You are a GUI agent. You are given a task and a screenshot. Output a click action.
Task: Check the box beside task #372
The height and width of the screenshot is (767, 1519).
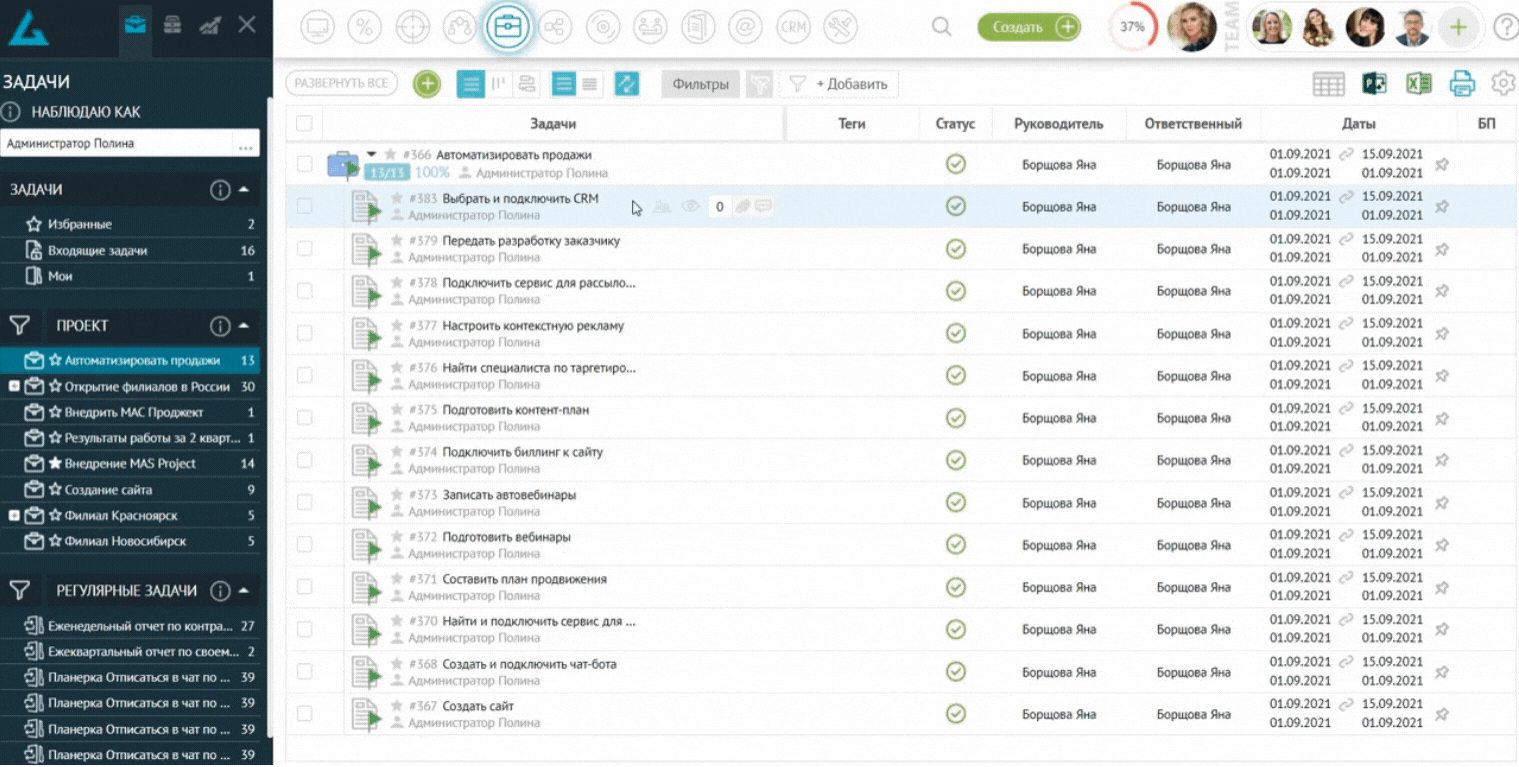click(304, 545)
